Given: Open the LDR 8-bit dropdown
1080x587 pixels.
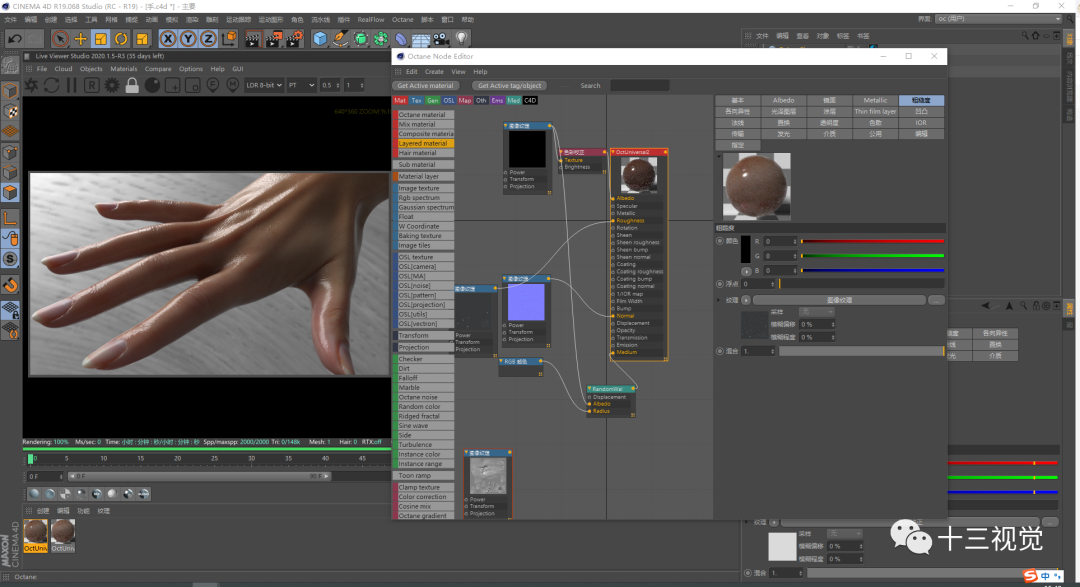Looking at the screenshot, I should tap(264, 85).
